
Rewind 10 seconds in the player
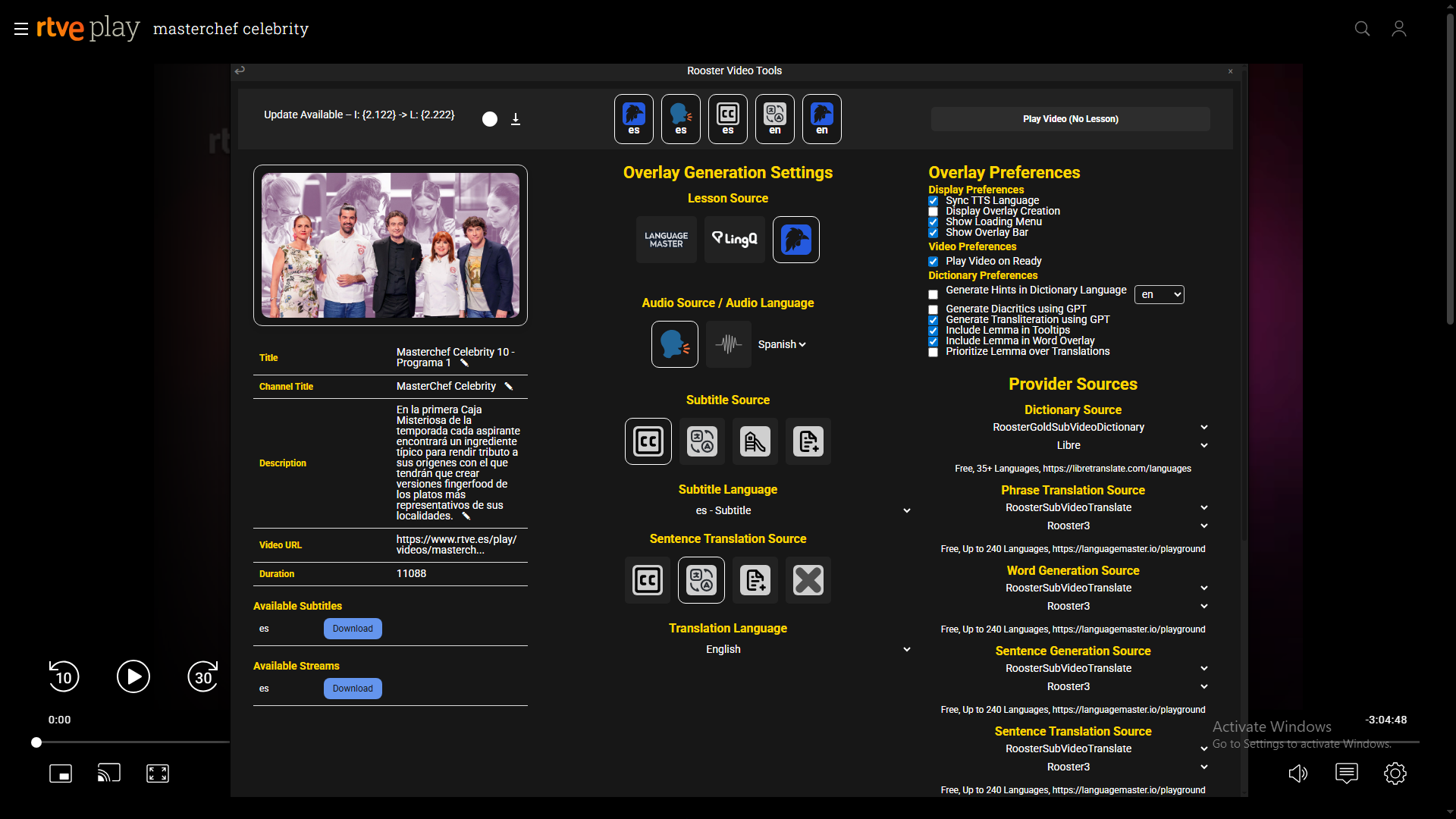click(x=64, y=676)
